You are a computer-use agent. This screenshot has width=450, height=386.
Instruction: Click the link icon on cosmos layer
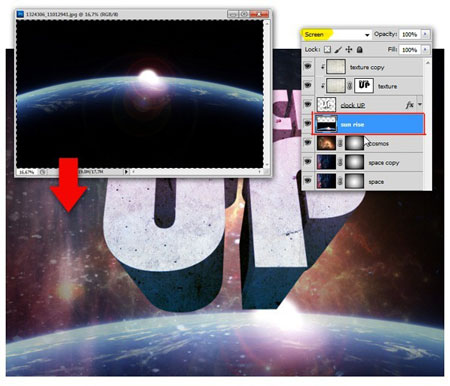[x=340, y=143]
